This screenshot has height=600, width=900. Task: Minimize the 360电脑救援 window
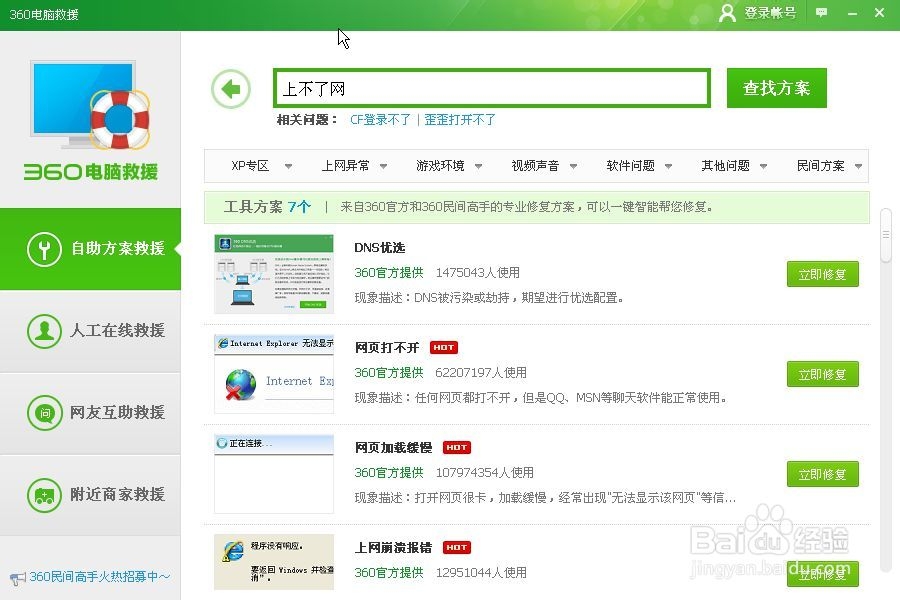[852, 13]
